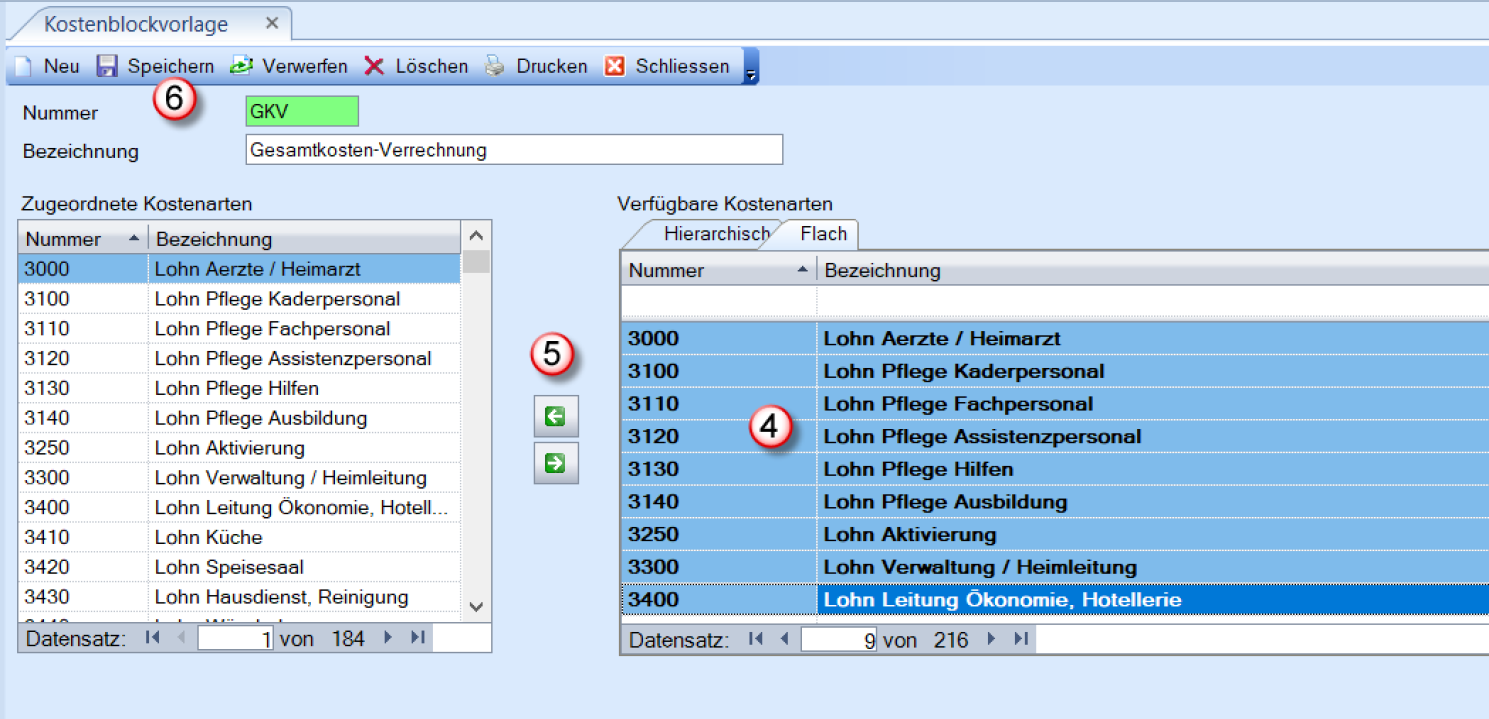Click record number field showing 9
The width and height of the screenshot is (1489, 719).
839,639
